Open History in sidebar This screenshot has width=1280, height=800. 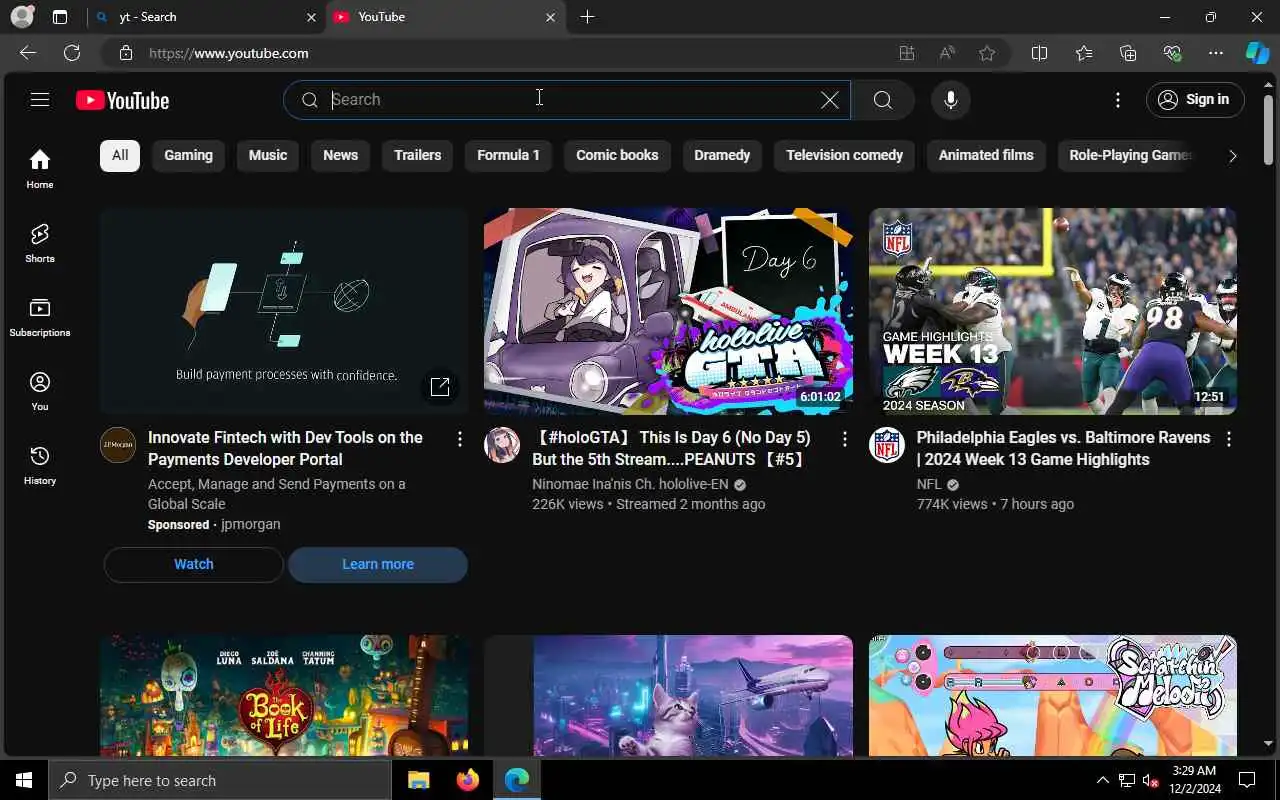40,465
